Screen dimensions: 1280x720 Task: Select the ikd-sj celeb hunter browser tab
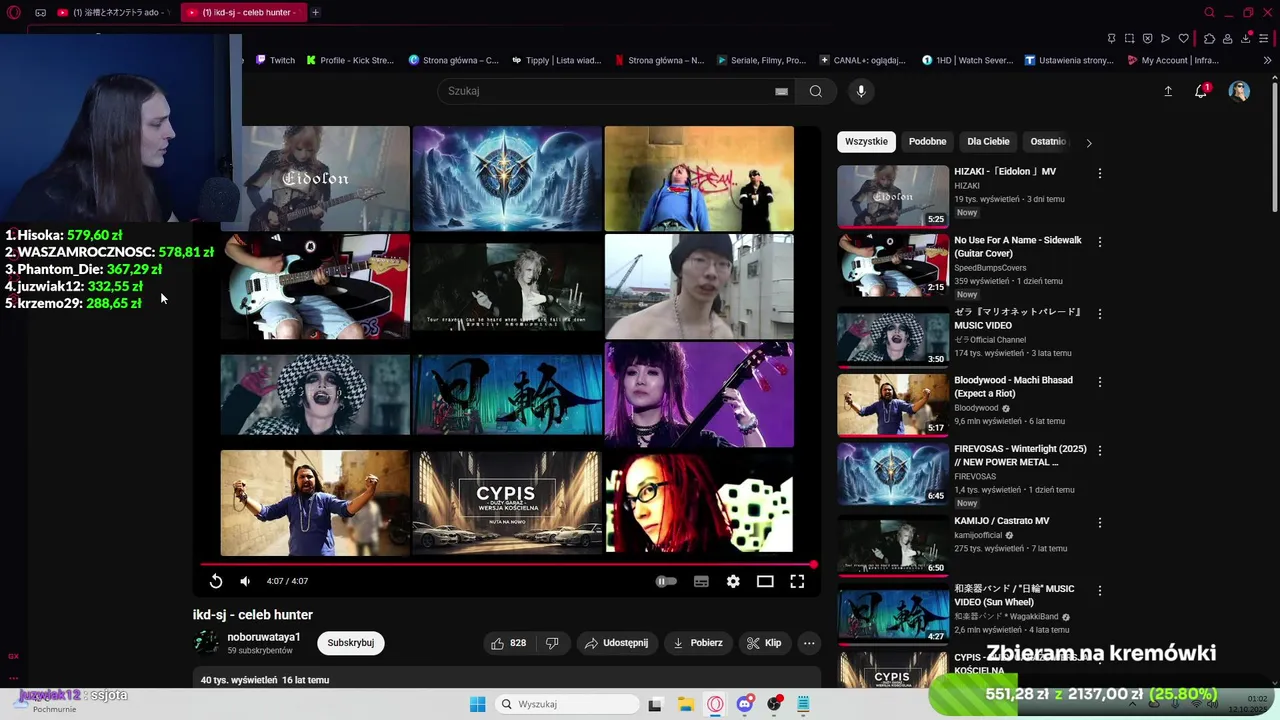pyautogui.click(x=243, y=12)
